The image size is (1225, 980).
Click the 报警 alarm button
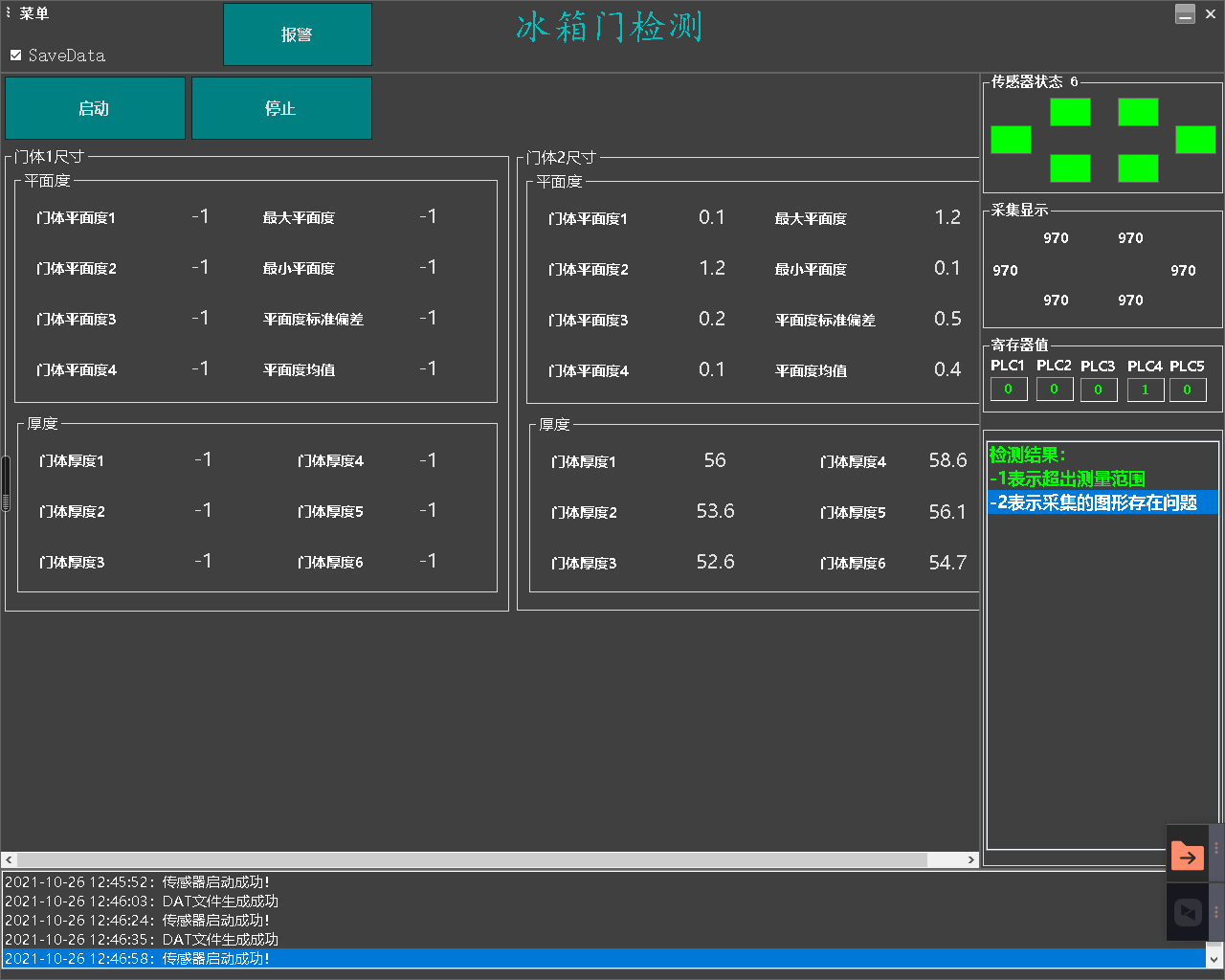(x=298, y=34)
